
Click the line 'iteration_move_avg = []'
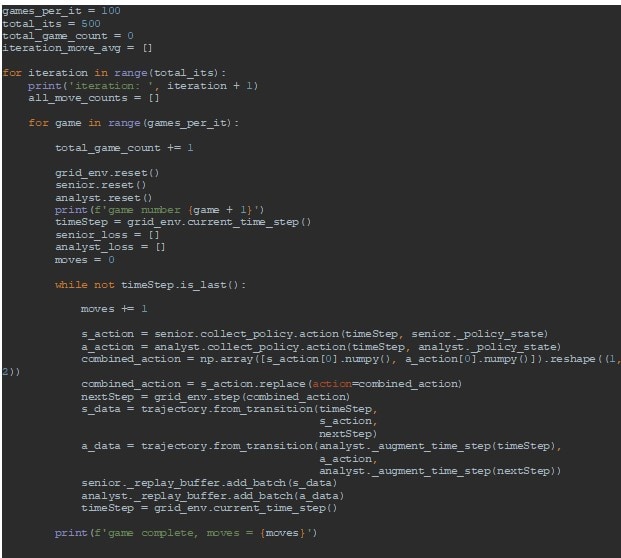coord(77,48)
